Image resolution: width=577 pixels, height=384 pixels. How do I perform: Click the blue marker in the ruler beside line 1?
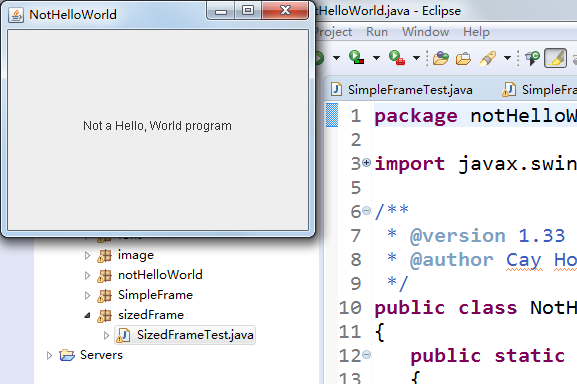332,115
